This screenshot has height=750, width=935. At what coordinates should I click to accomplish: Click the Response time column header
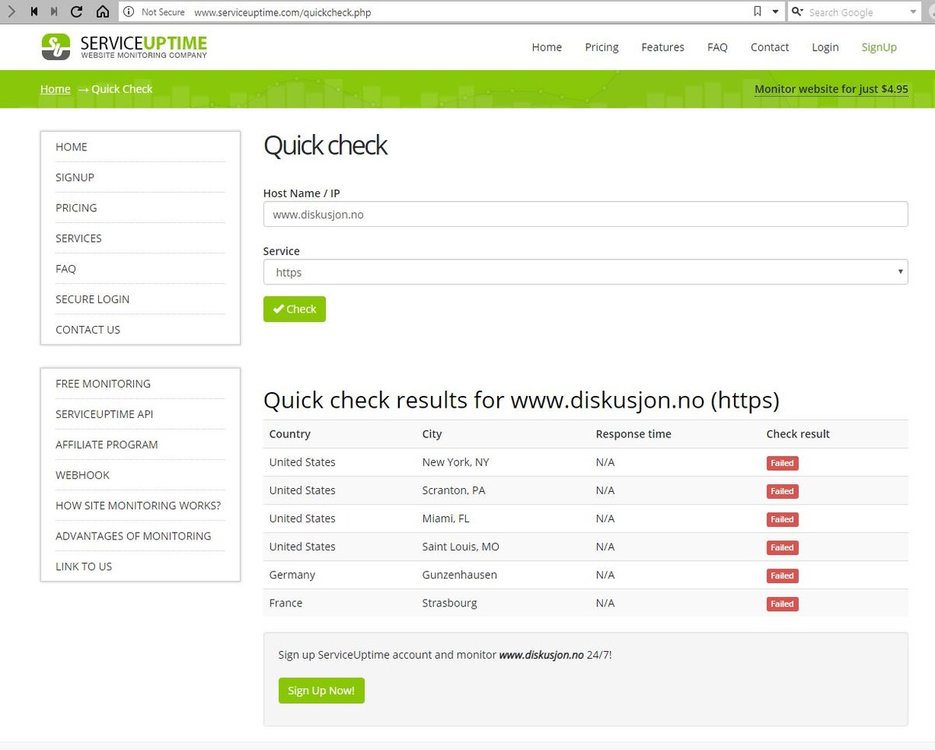coord(633,433)
